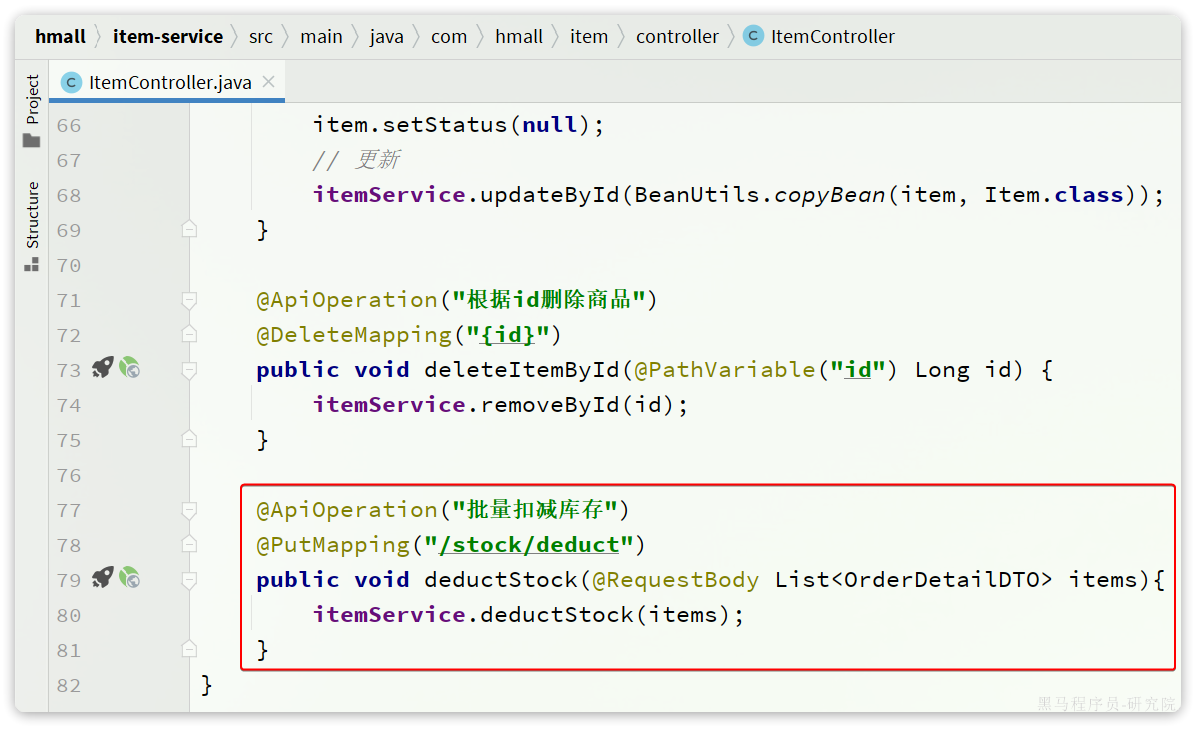
Task: Collapse fold marker on line 75
Action: point(189,439)
